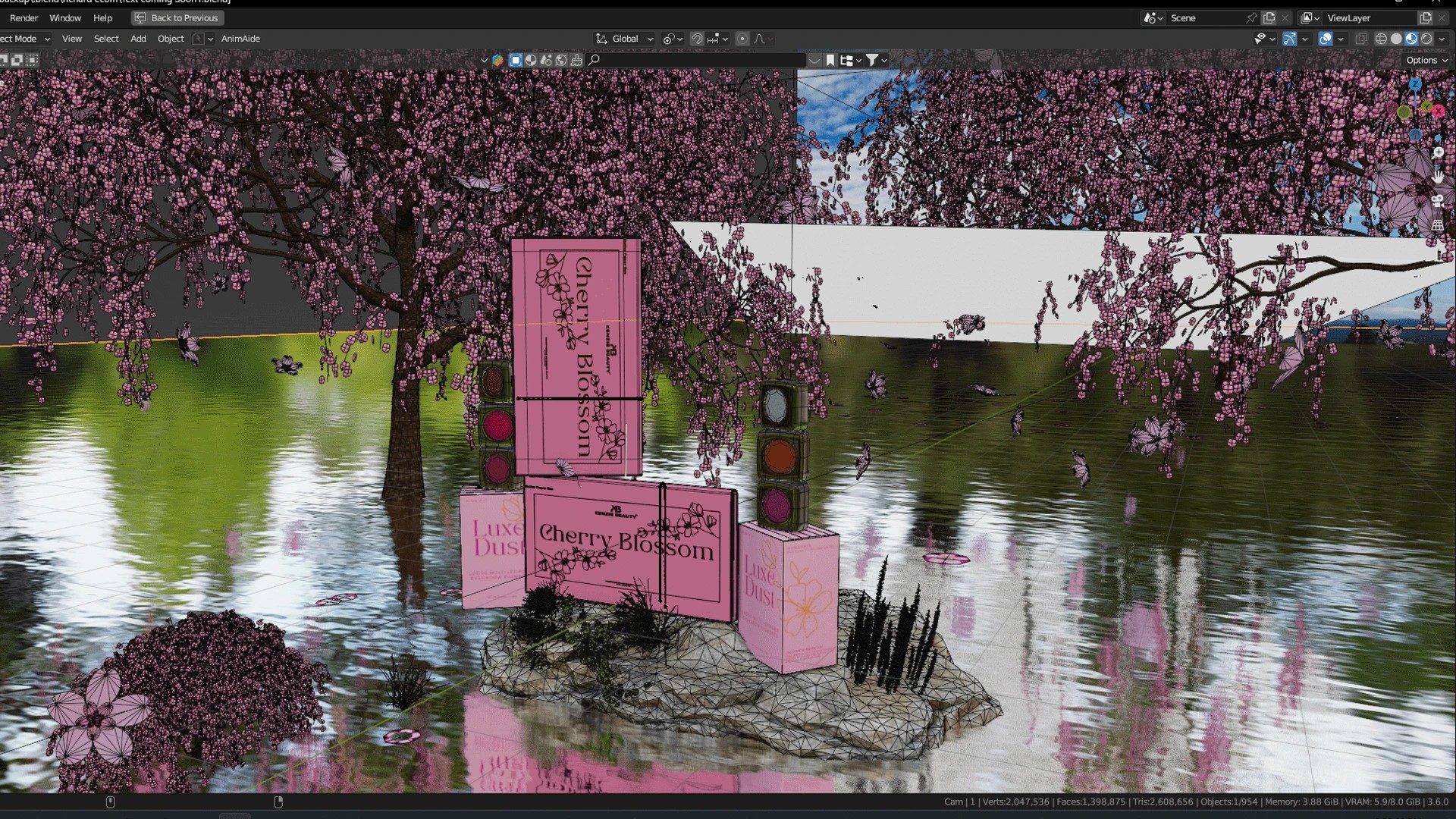Click the new scene duplicate icon
Viewport: 1456px width, 819px height.
[x=1269, y=17]
